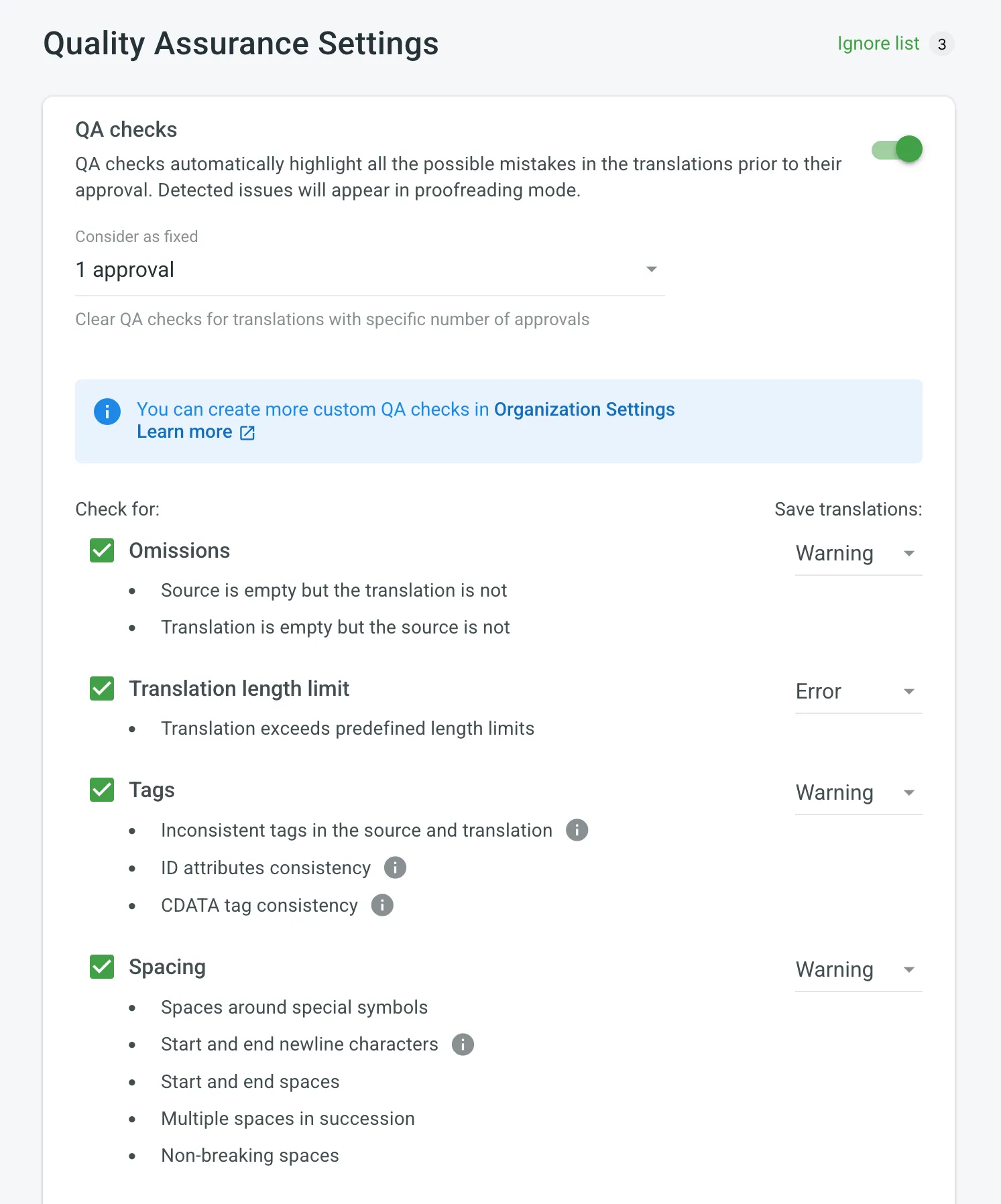1001x1204 pixels.
Task: Open the Ignore list
Action: click(x=878, y=43)
